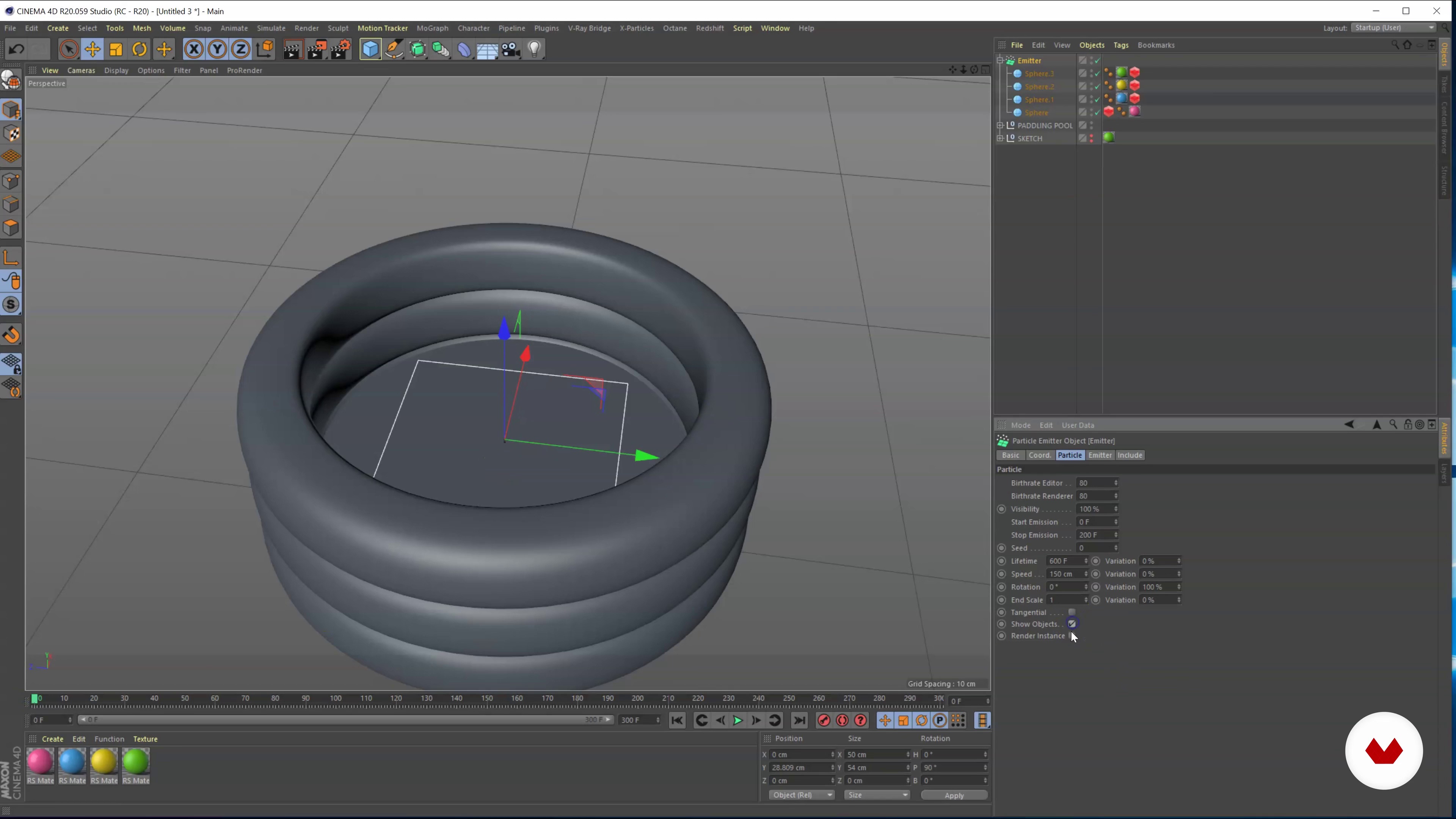Toggle Seed animation radio dot
The height and width of the screenshot is (819, 1456).
point(1001,548)
